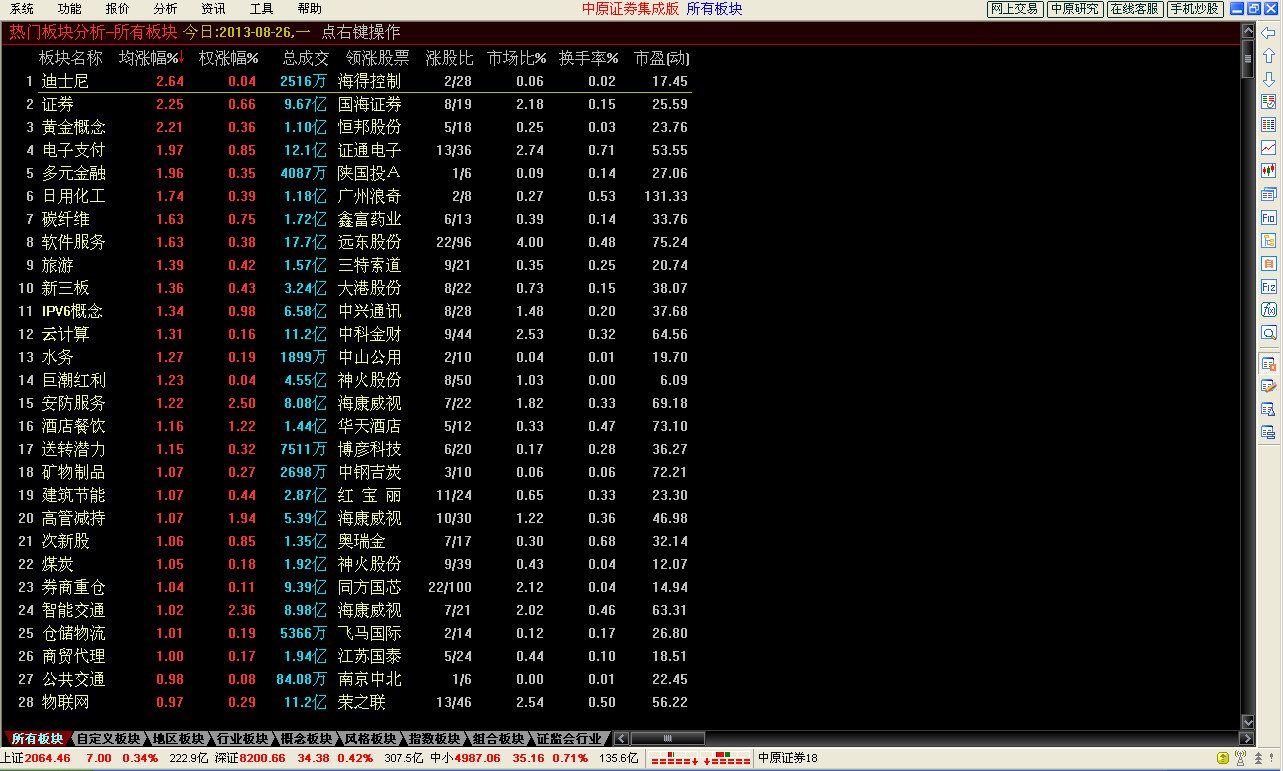
Task: Select the 证券 sector row
Action: point(346,104)
